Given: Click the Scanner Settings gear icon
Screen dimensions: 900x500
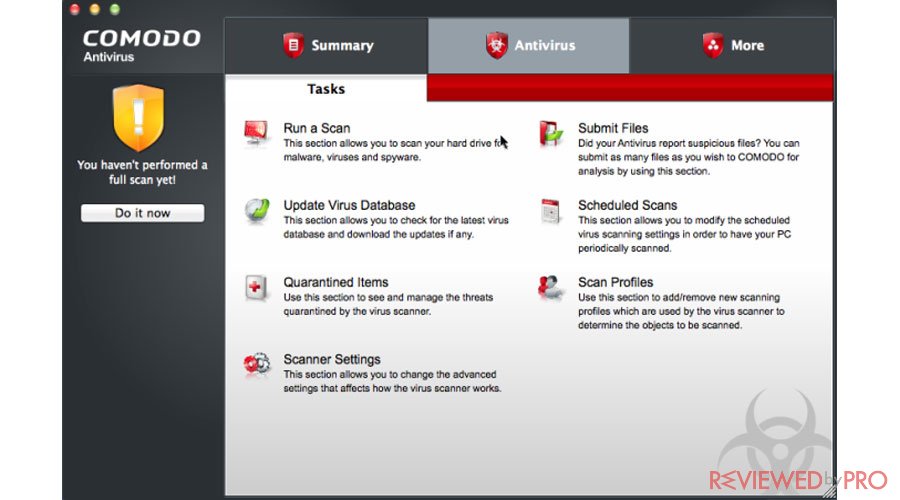Looking at the screenshot, I should pos(256,365).
